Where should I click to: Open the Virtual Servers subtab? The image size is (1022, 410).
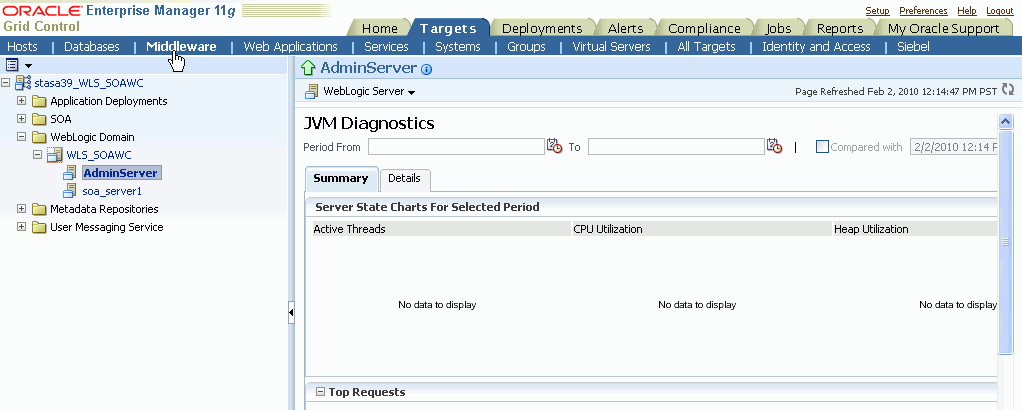point(611,46)
